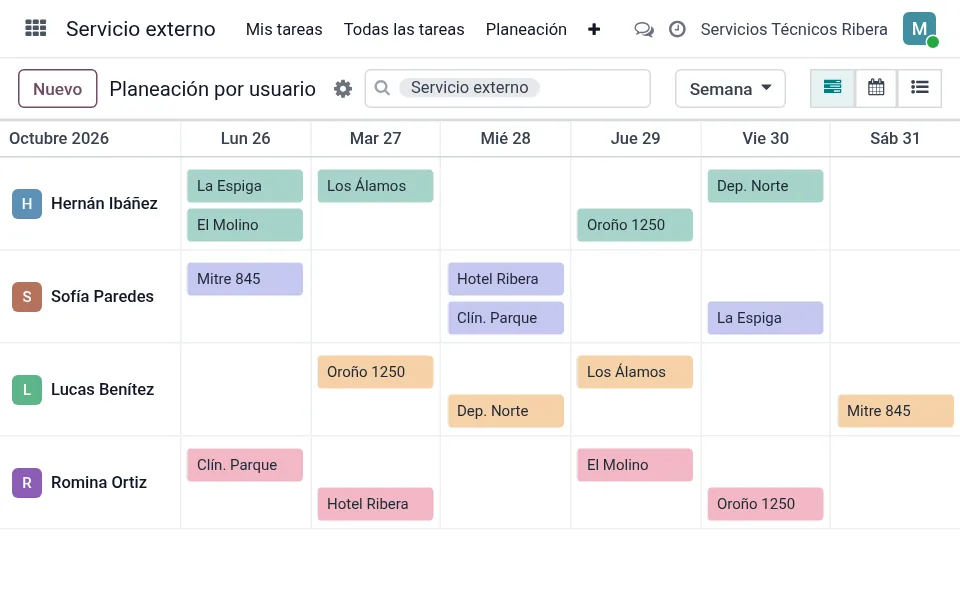
Task: Open Sofía's Clín. Parque task on Wednesday
Action: pyautogui.click(x=506, y=318)
